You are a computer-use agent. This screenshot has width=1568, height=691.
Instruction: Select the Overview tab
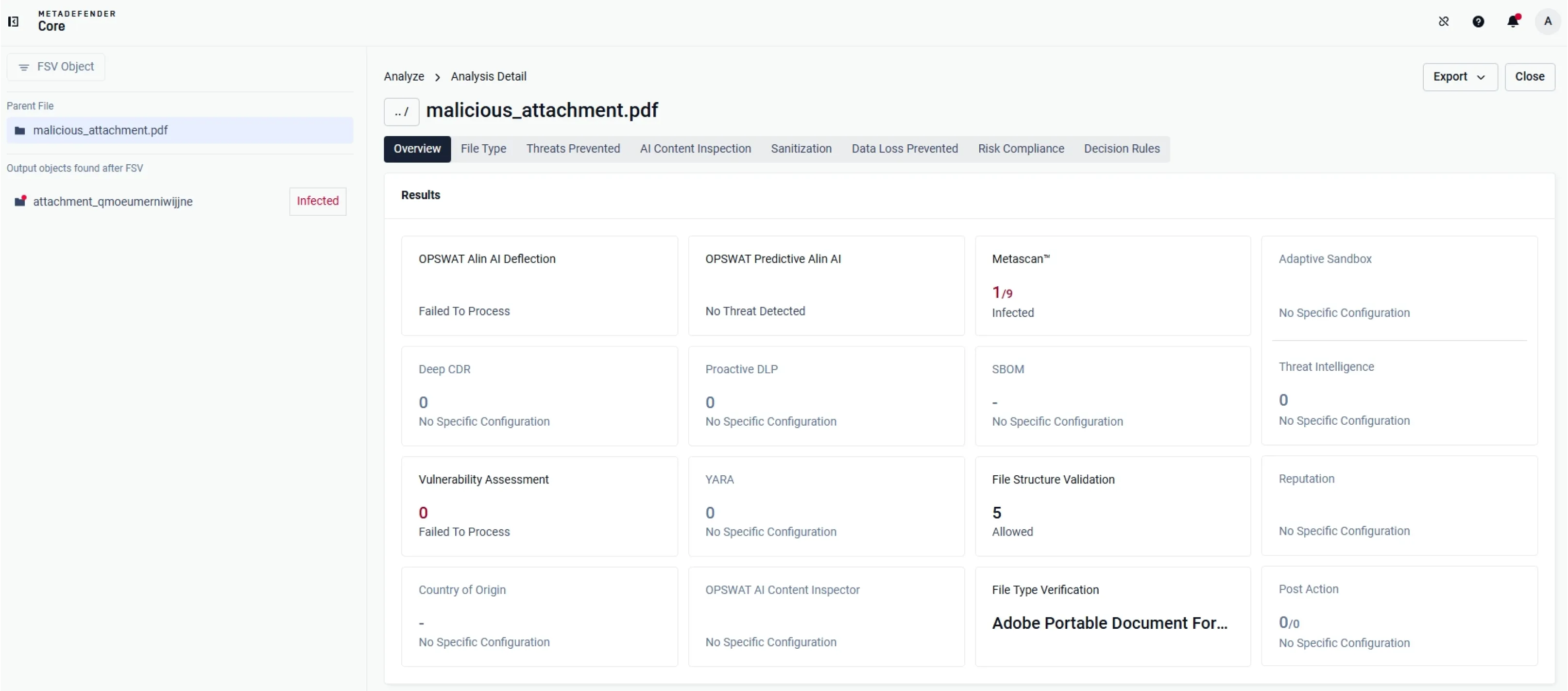click(417, 149)
